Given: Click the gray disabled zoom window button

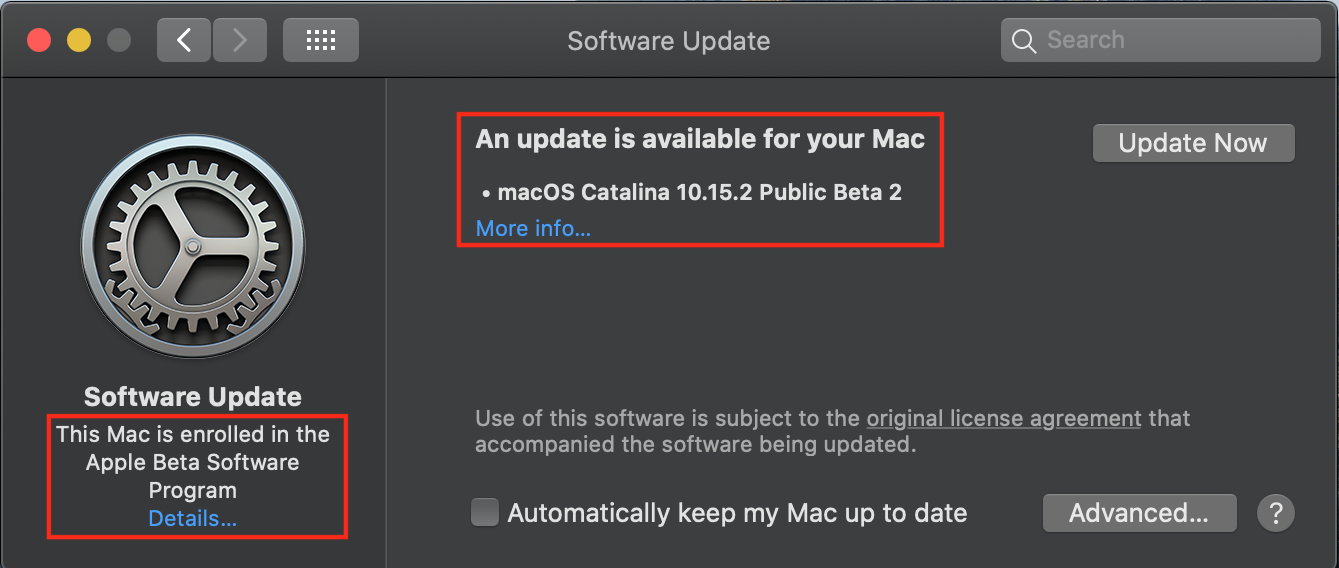Looking at the screenshot, I should (119, 40).
